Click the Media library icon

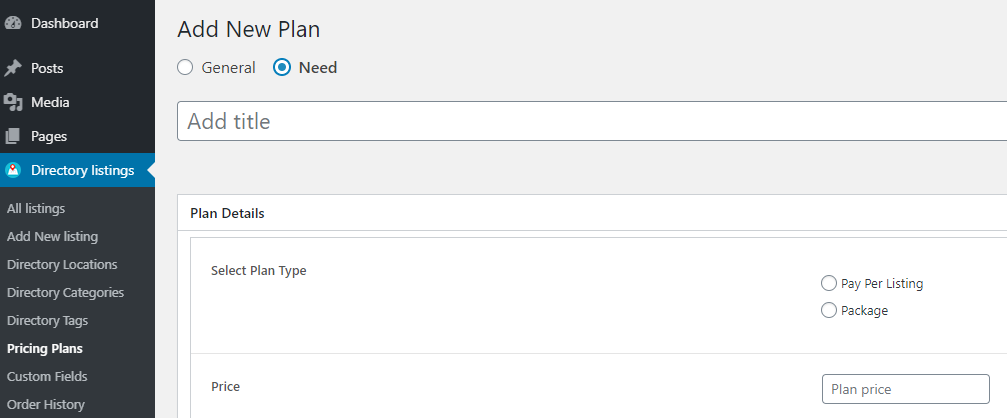(13, 102)
